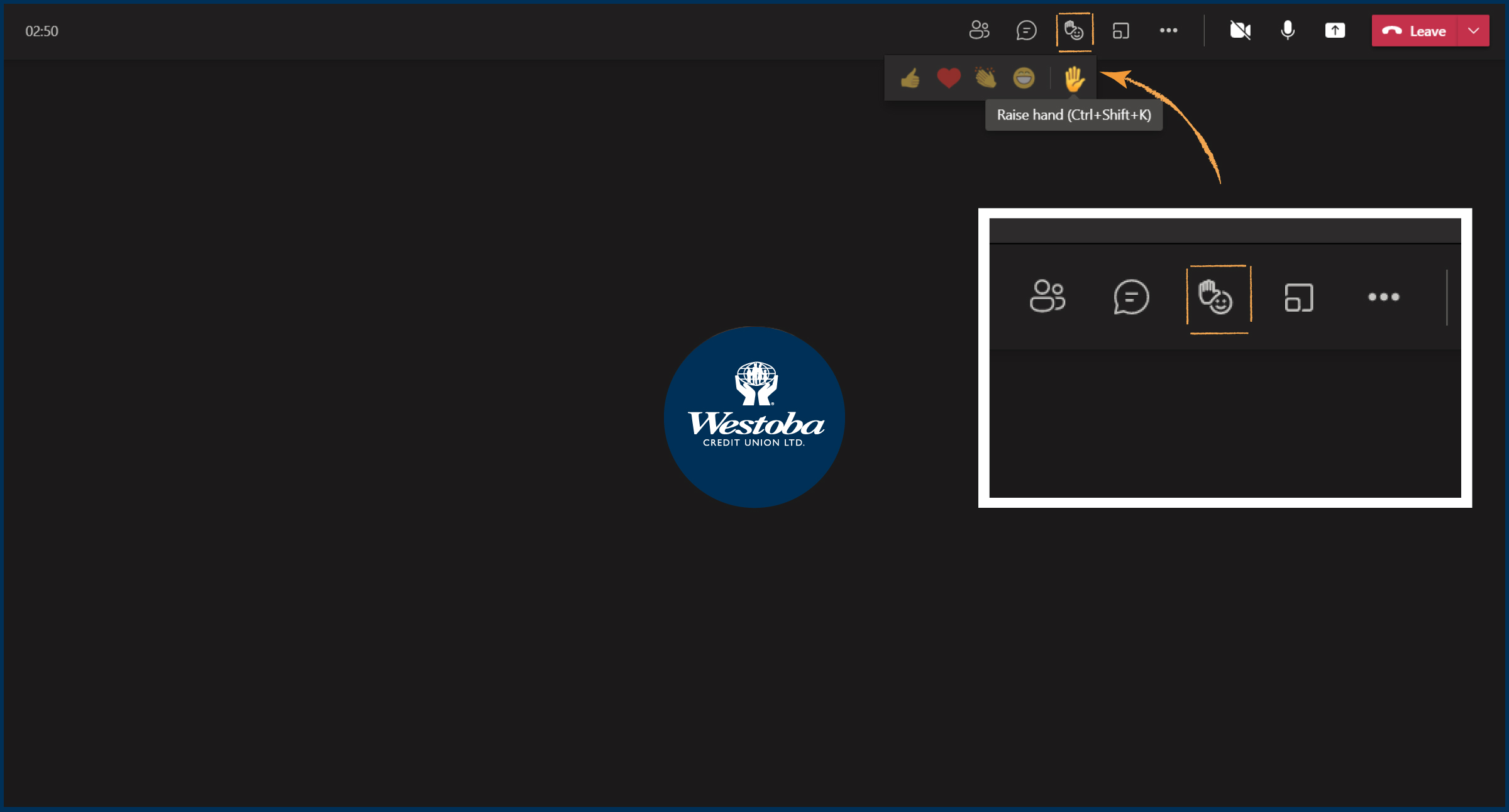The height and width of the screenshot is (812, 1509).
Task: Mute the microphone
Action: click(1287, 30)
